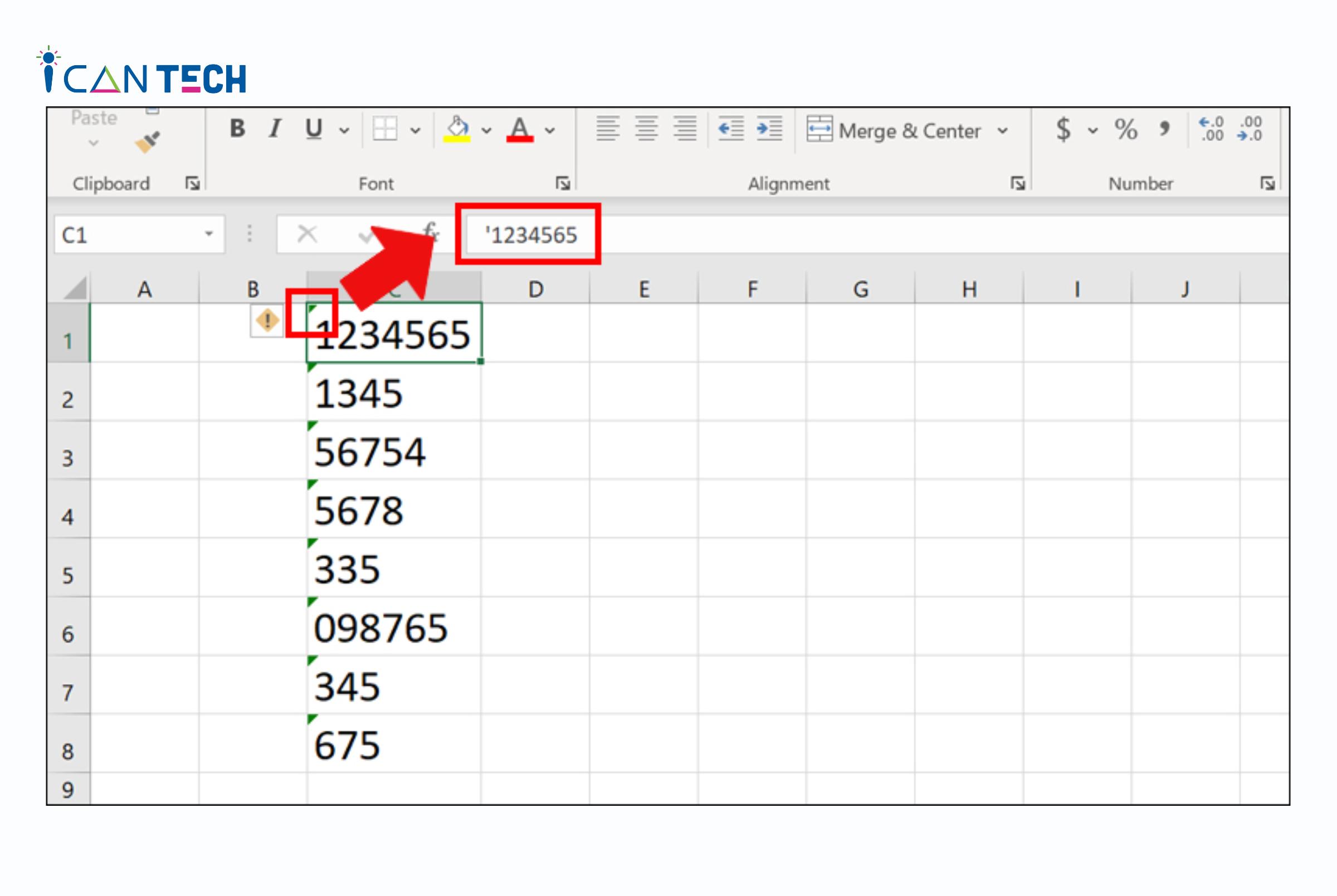Select row 7 header
This screenshot has width=1337, height=896.
68,685
